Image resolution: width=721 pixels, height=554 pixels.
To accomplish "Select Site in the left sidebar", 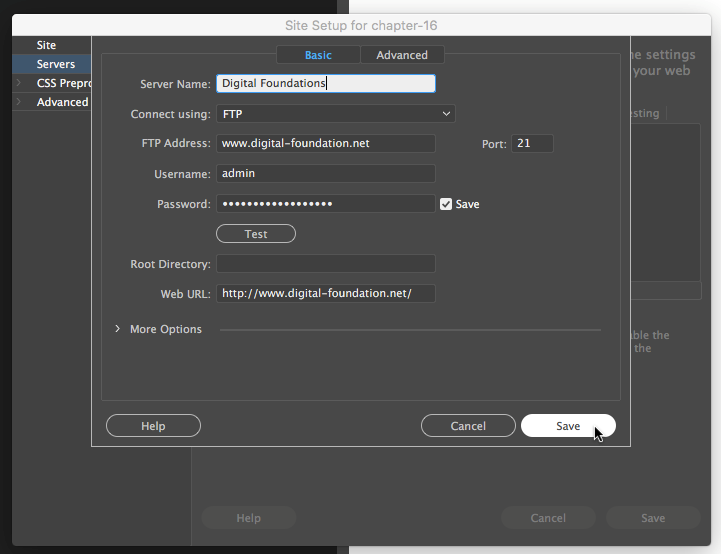I will tap(47, 45).
